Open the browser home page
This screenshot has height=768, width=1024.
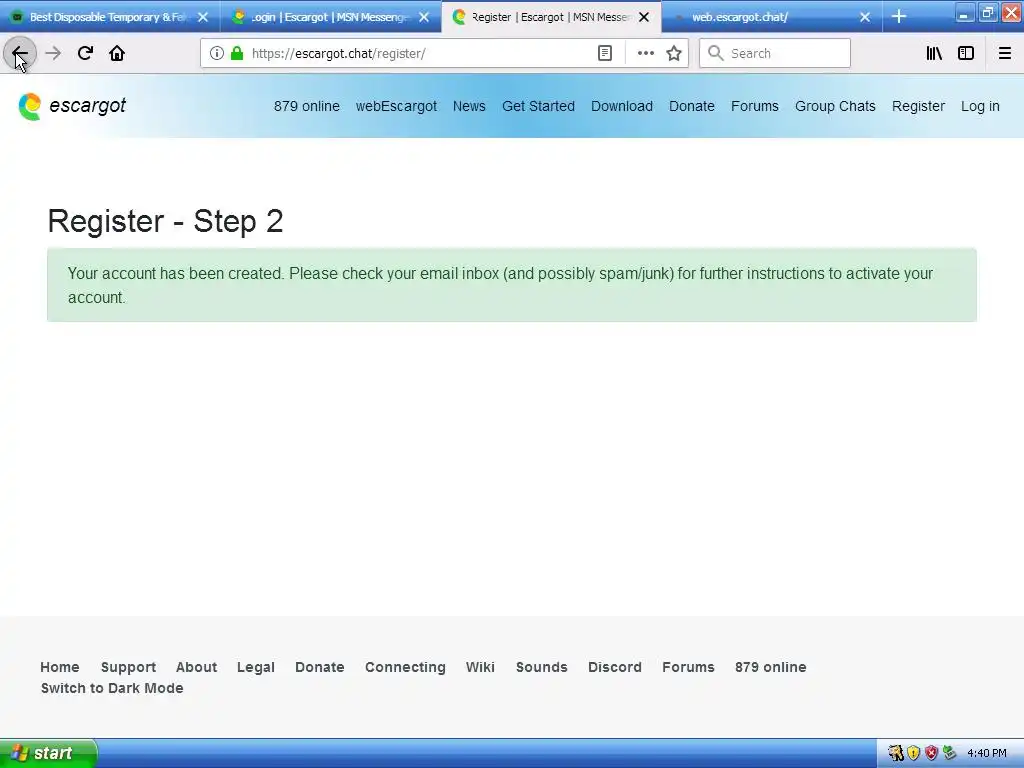(117, 54)
